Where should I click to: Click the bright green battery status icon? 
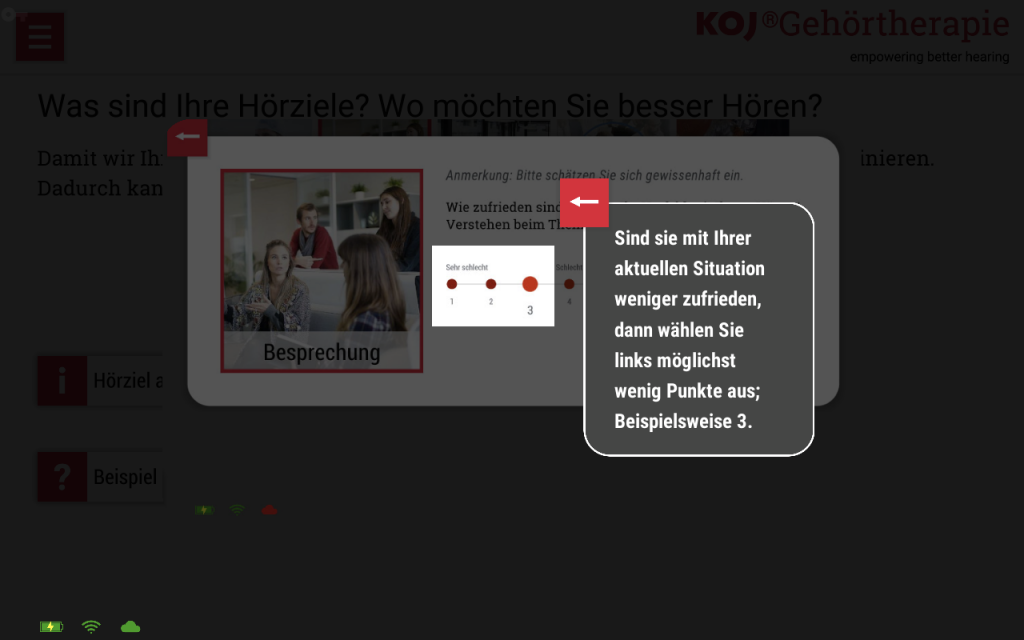[x=51, y=627]
